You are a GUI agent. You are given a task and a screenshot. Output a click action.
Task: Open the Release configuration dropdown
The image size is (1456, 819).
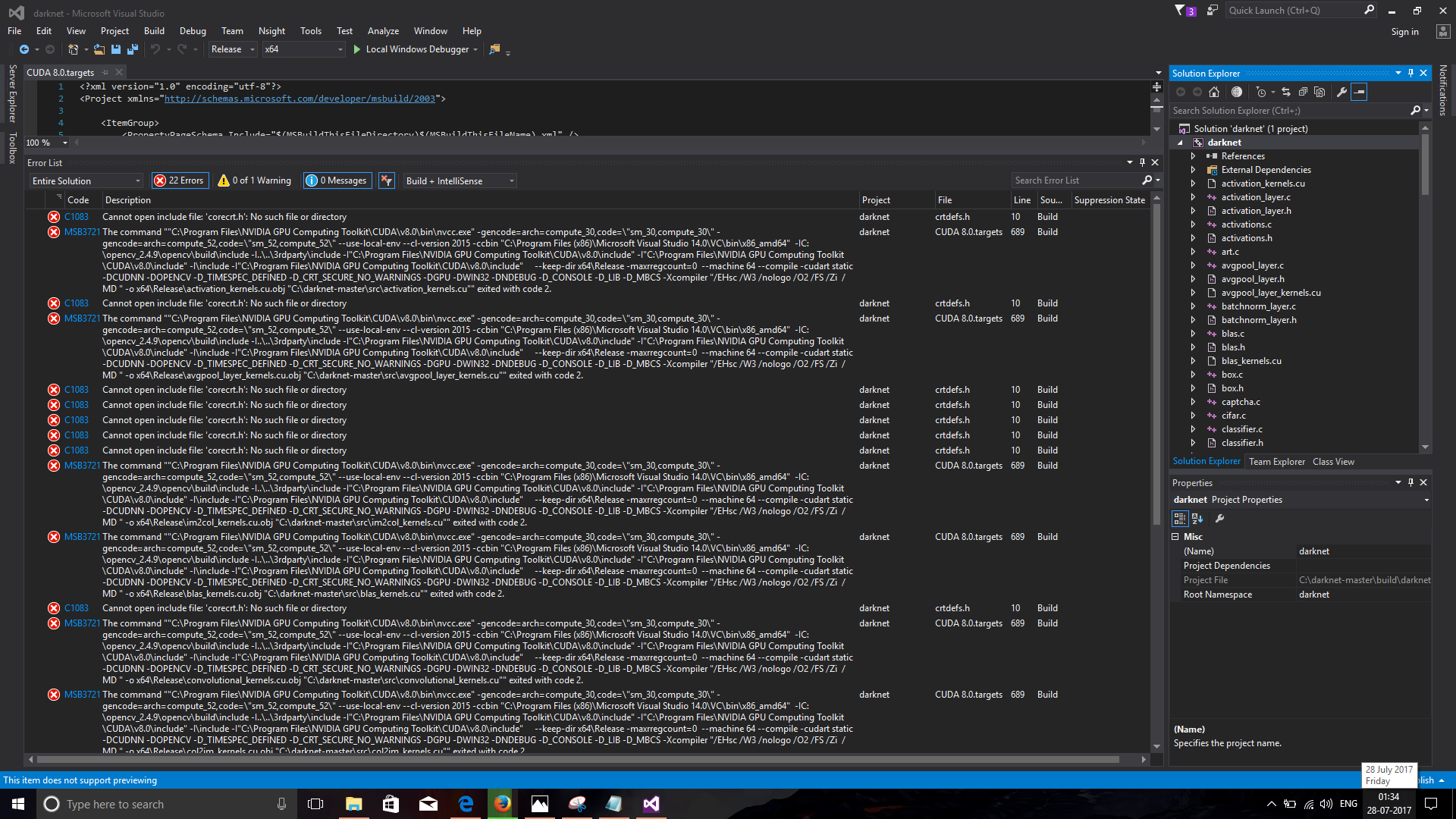tap(231, 49)
